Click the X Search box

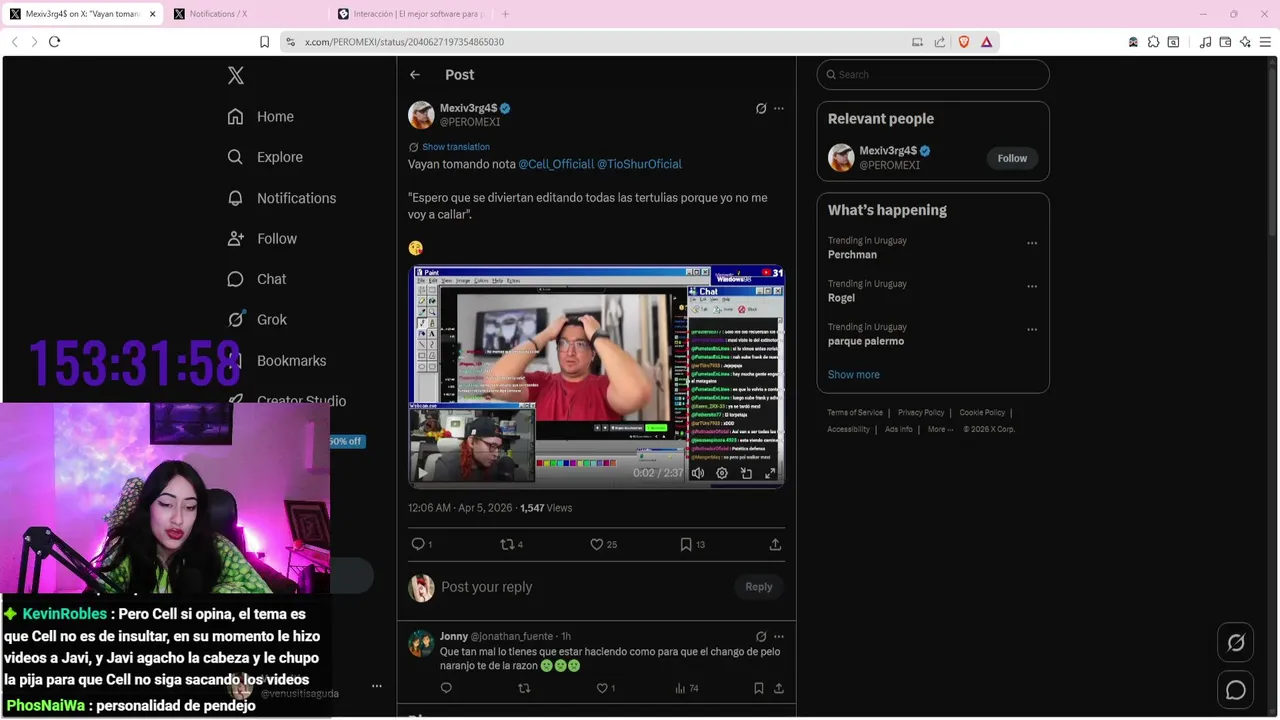(933, 75)
